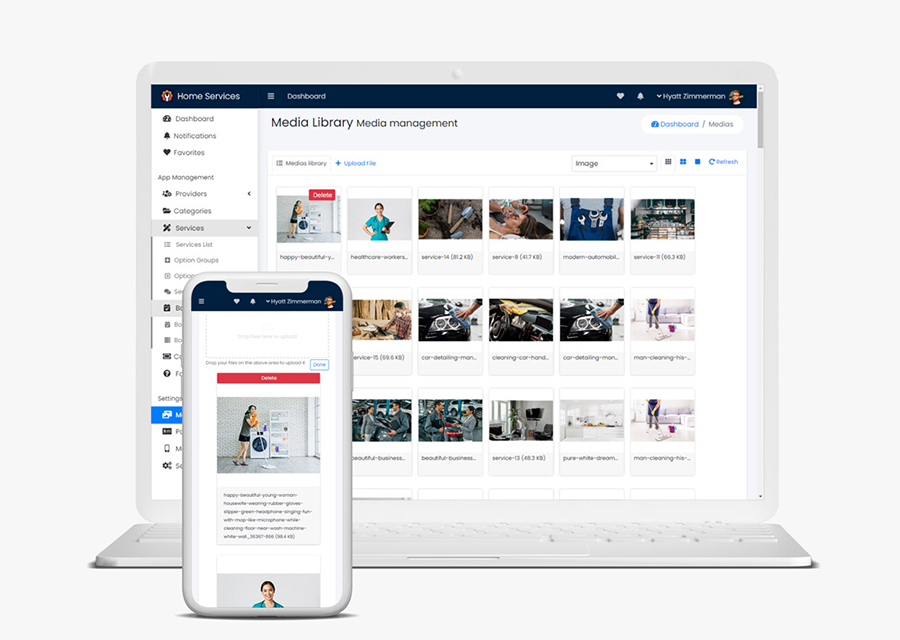
Task: Tap the housewife image preview on phone
Action: (269, 435)
